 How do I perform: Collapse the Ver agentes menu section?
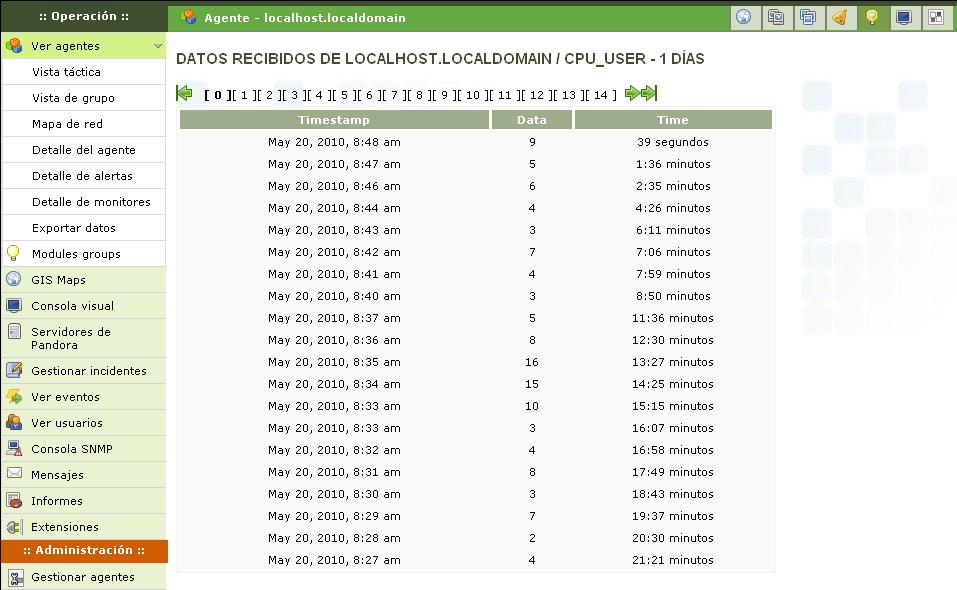pos(158,46)
